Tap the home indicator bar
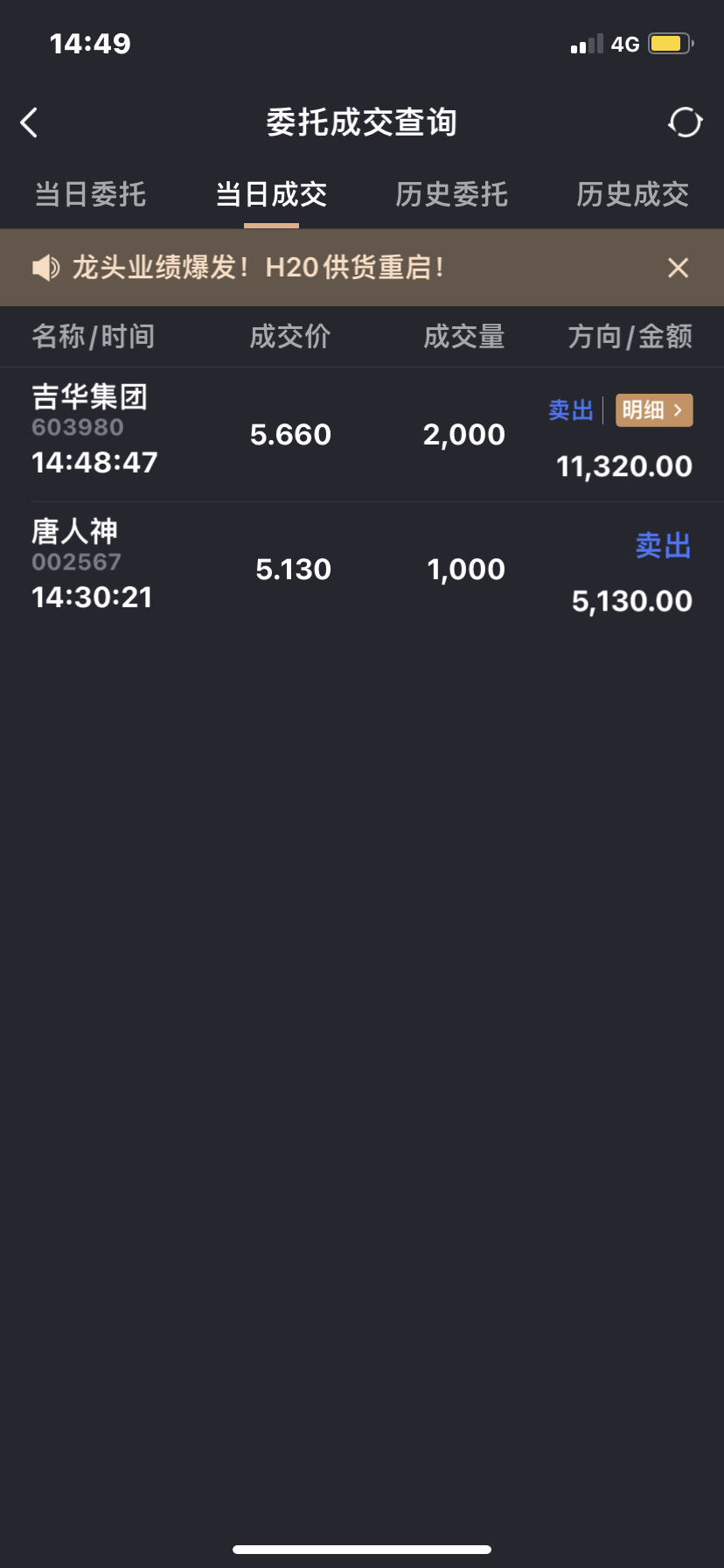This screenshot has height=1568, width=724. [362, 1550]
